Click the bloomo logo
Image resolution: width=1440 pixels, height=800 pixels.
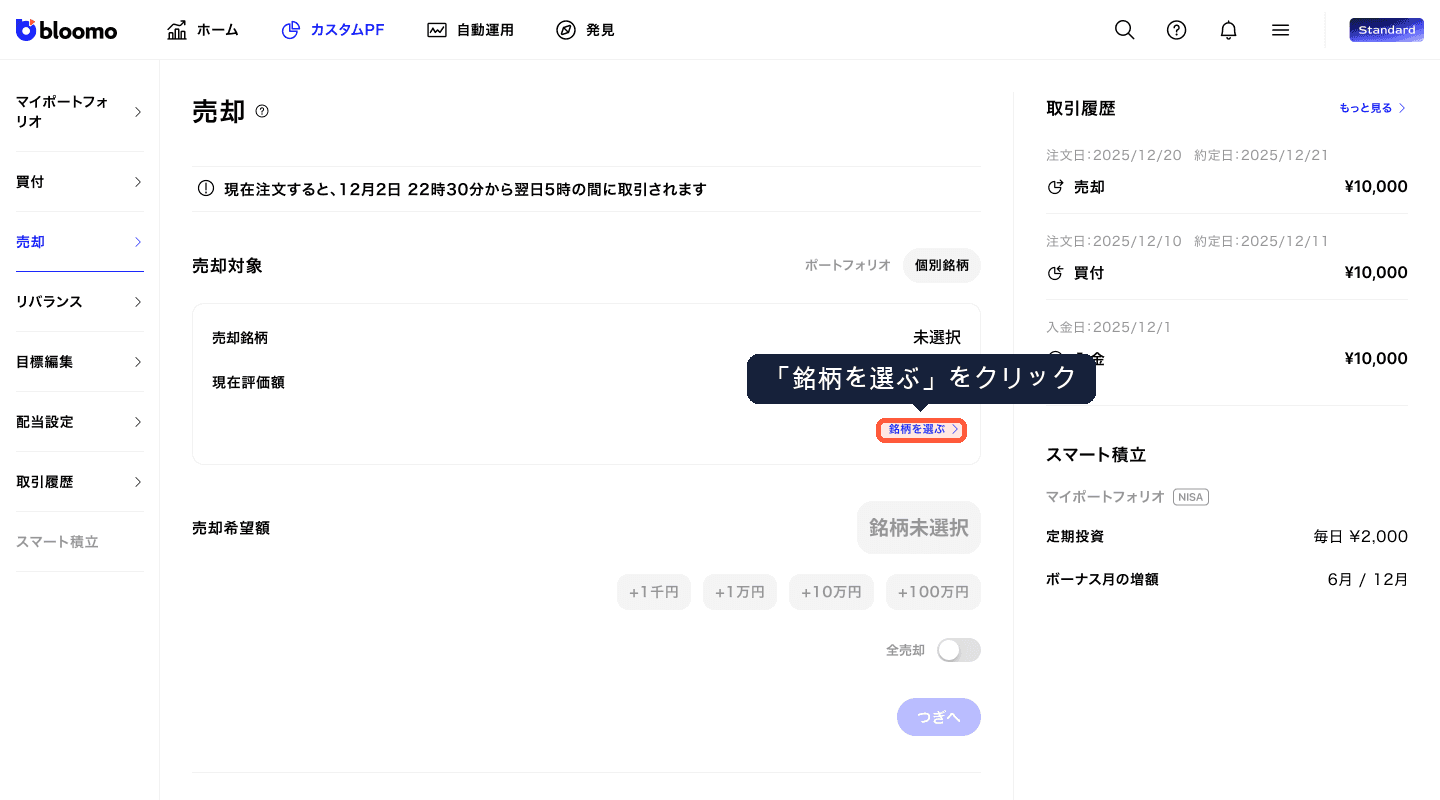click(66, 30)
